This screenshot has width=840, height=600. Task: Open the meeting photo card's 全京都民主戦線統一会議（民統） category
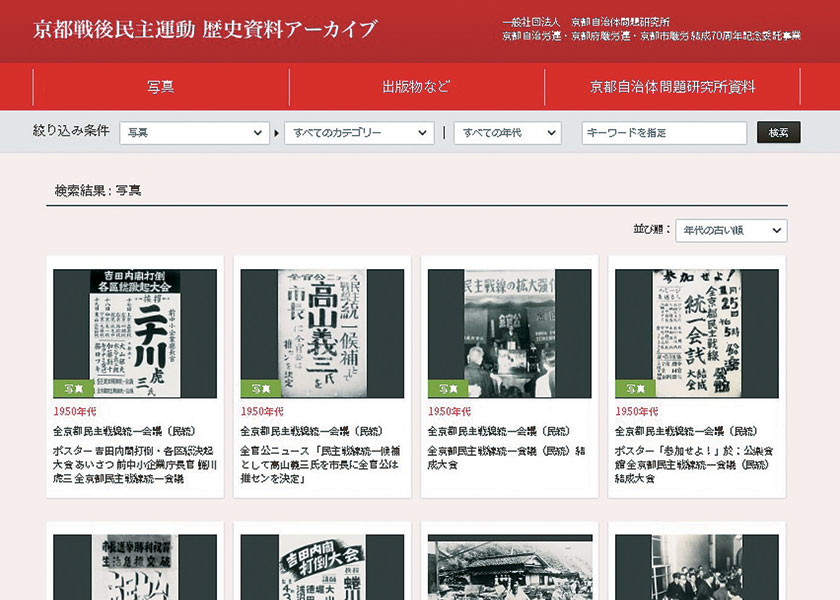(x=500, y=431)
